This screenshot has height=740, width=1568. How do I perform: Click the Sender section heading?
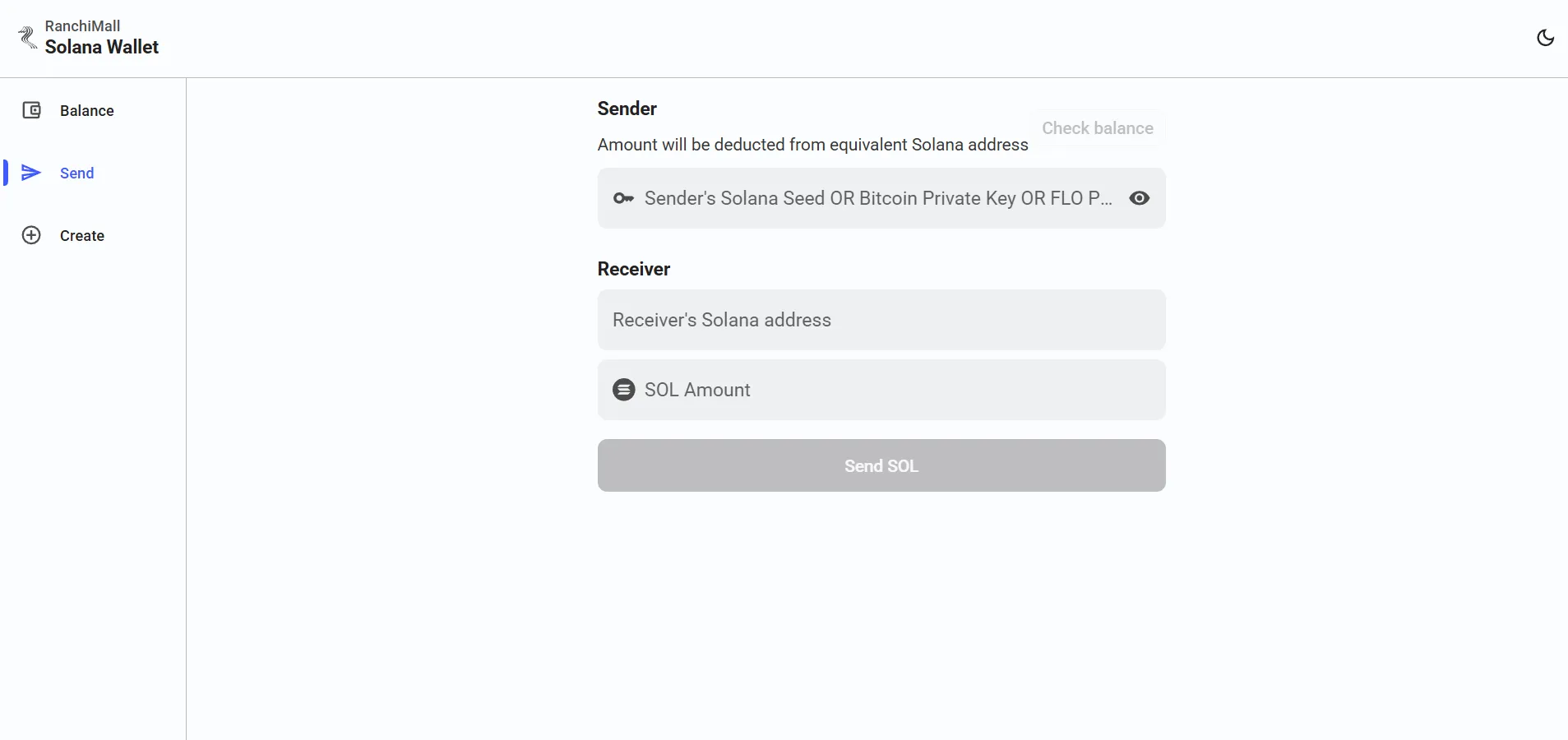627,109
